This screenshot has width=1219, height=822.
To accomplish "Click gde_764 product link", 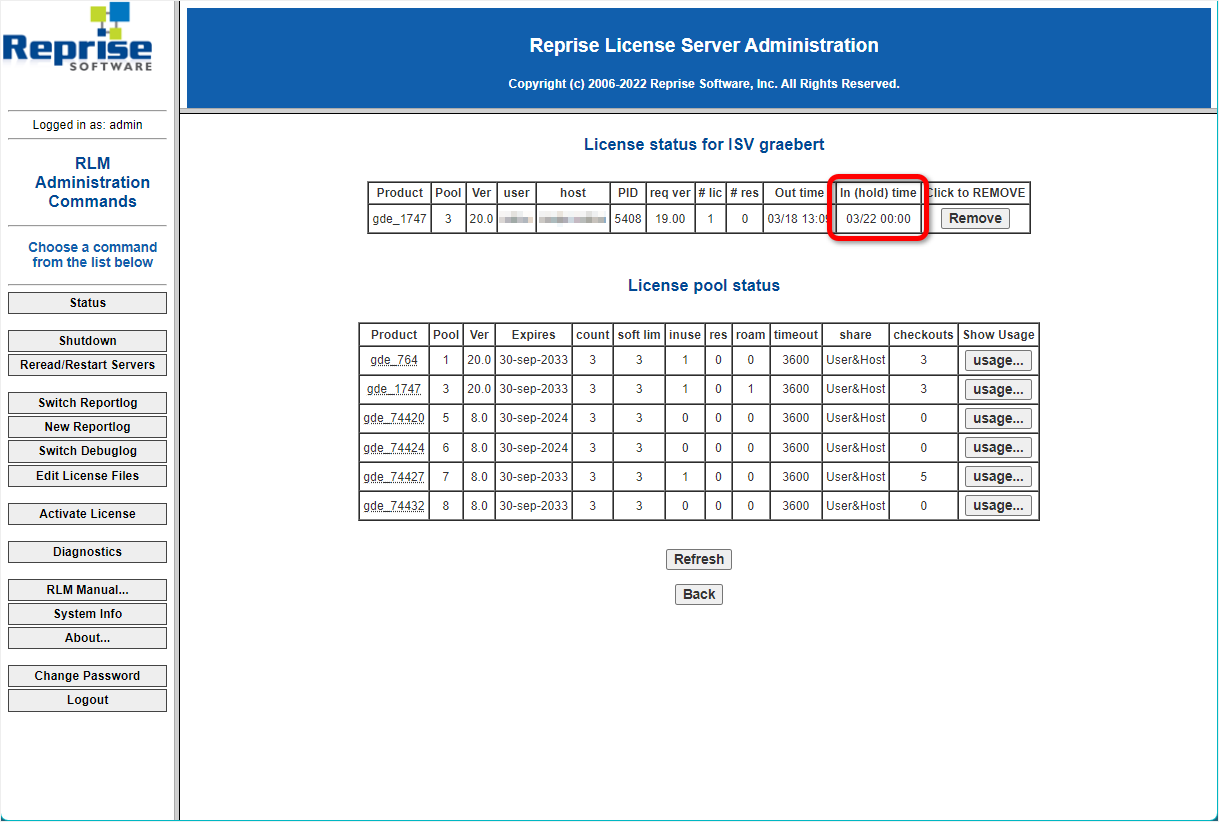I will 394,360.
